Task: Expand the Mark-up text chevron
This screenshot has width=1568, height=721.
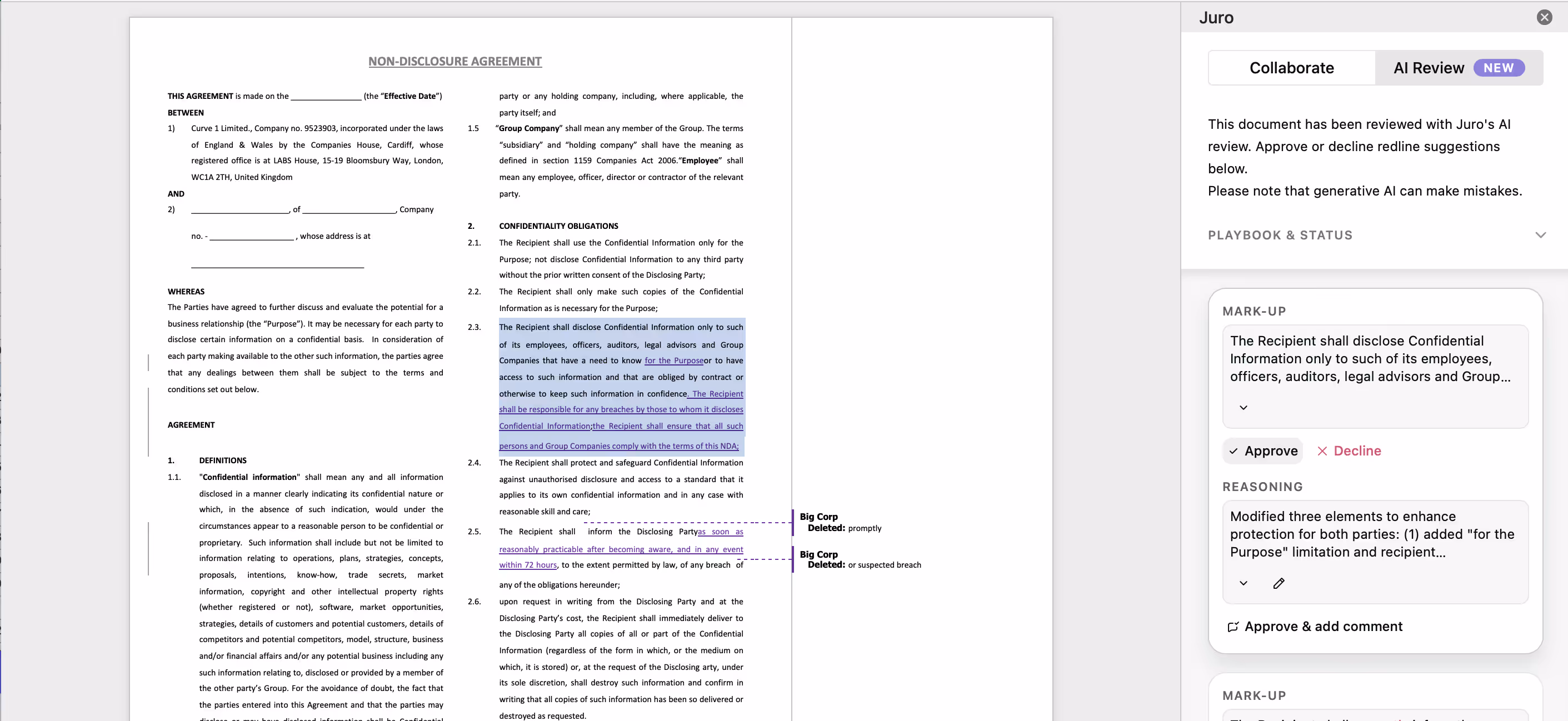Action: click(x=1243, y=408)
